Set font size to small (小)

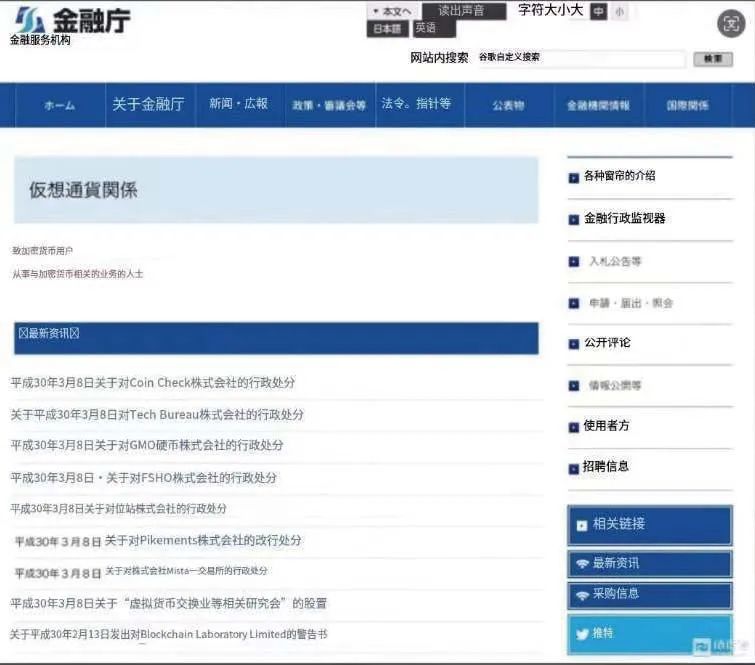620,11
